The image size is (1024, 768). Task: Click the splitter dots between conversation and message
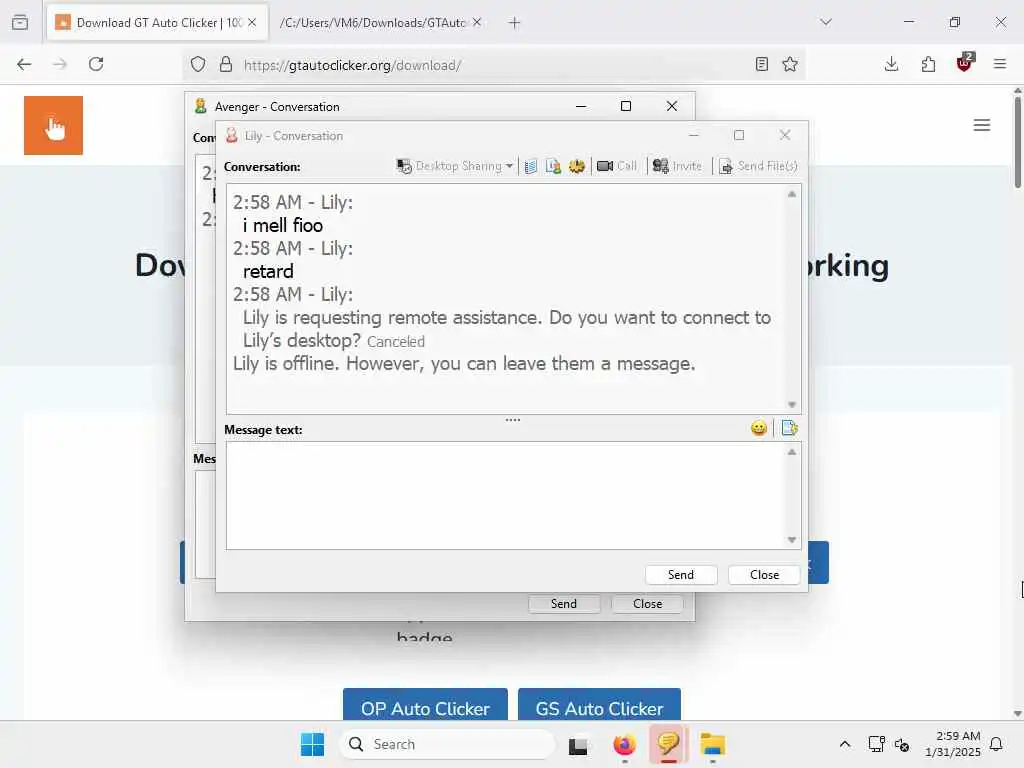tap(513, 420)
